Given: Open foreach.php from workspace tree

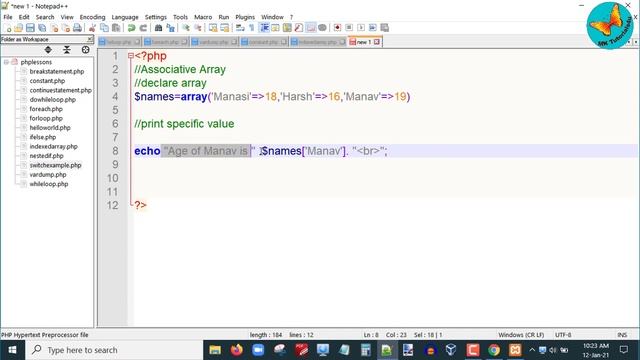Looking at the screenshot, I should tap(46, 109).
